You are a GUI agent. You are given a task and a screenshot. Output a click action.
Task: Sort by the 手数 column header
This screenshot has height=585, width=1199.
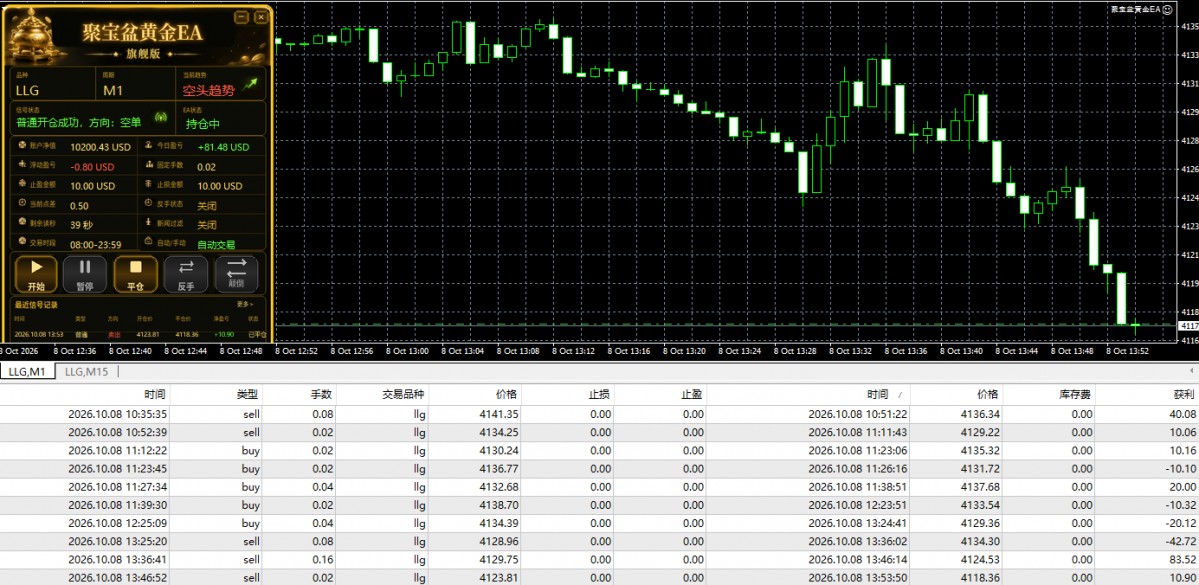(x=299, y=395)
